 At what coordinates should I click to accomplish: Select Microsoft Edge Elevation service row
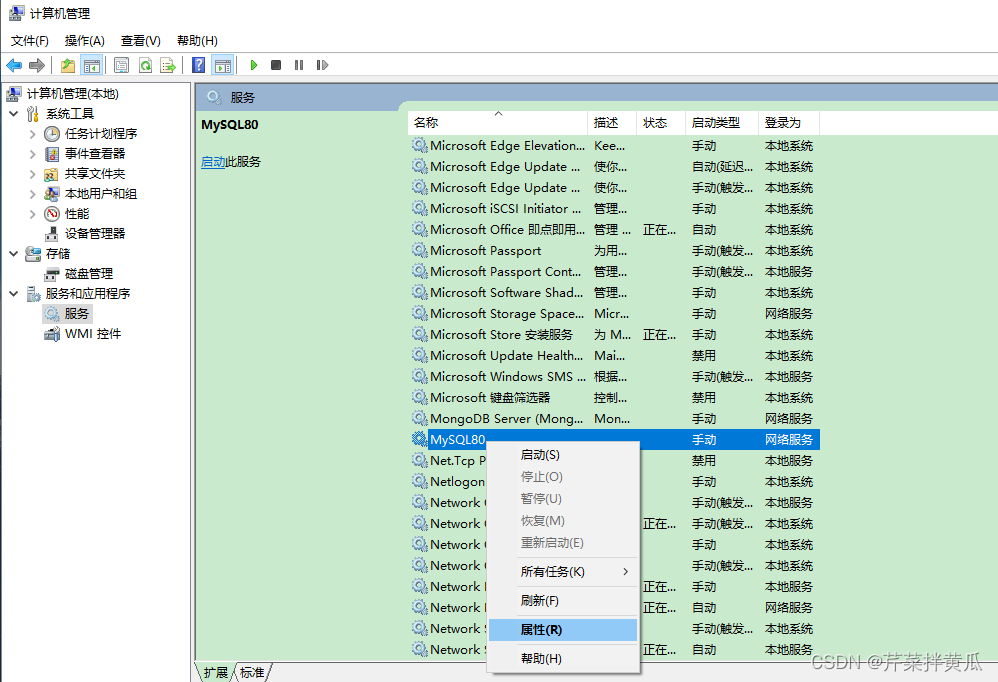(614, 146)
